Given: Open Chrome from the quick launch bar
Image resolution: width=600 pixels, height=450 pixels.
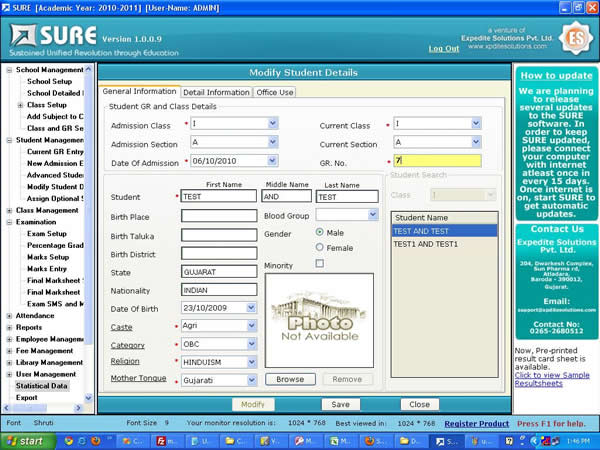Looking at the screenshot, I should click(x=68, y=441).
